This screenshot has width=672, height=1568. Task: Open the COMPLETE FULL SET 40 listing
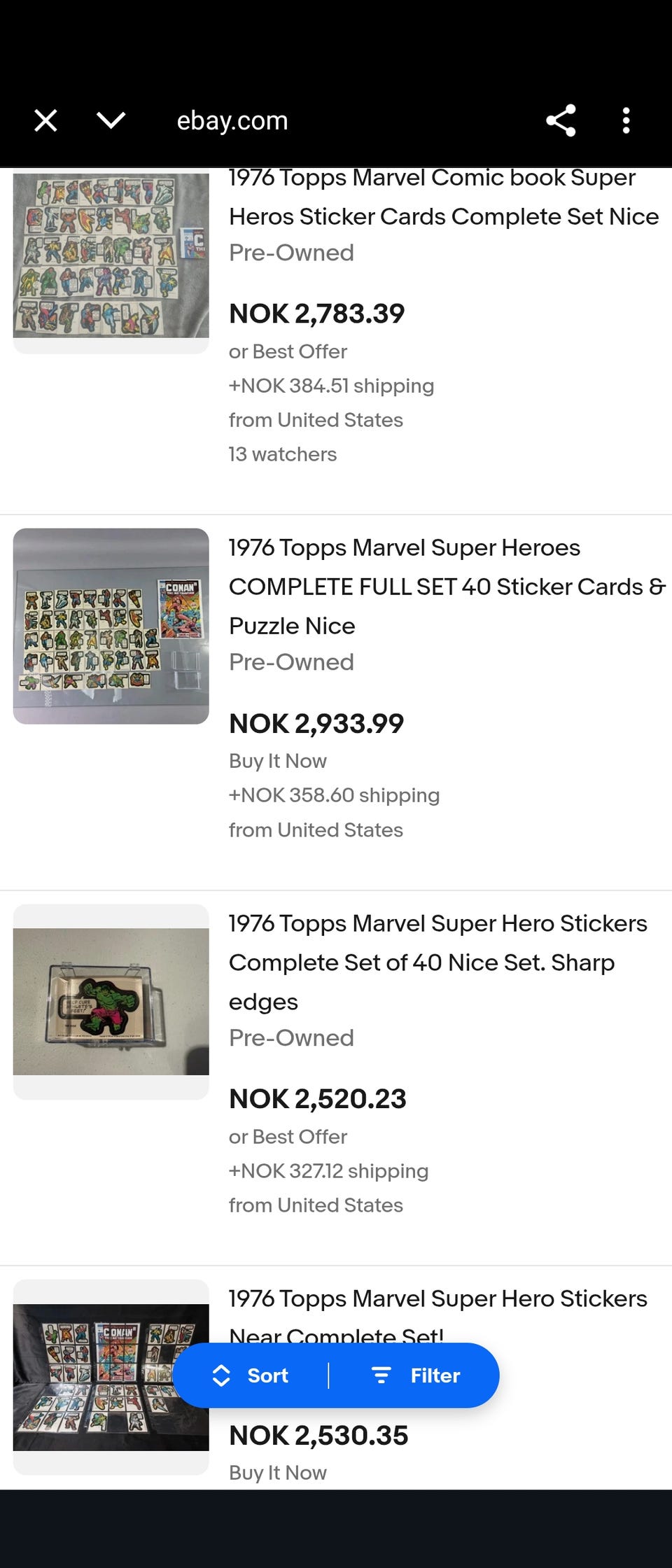[x=446, y=587]
